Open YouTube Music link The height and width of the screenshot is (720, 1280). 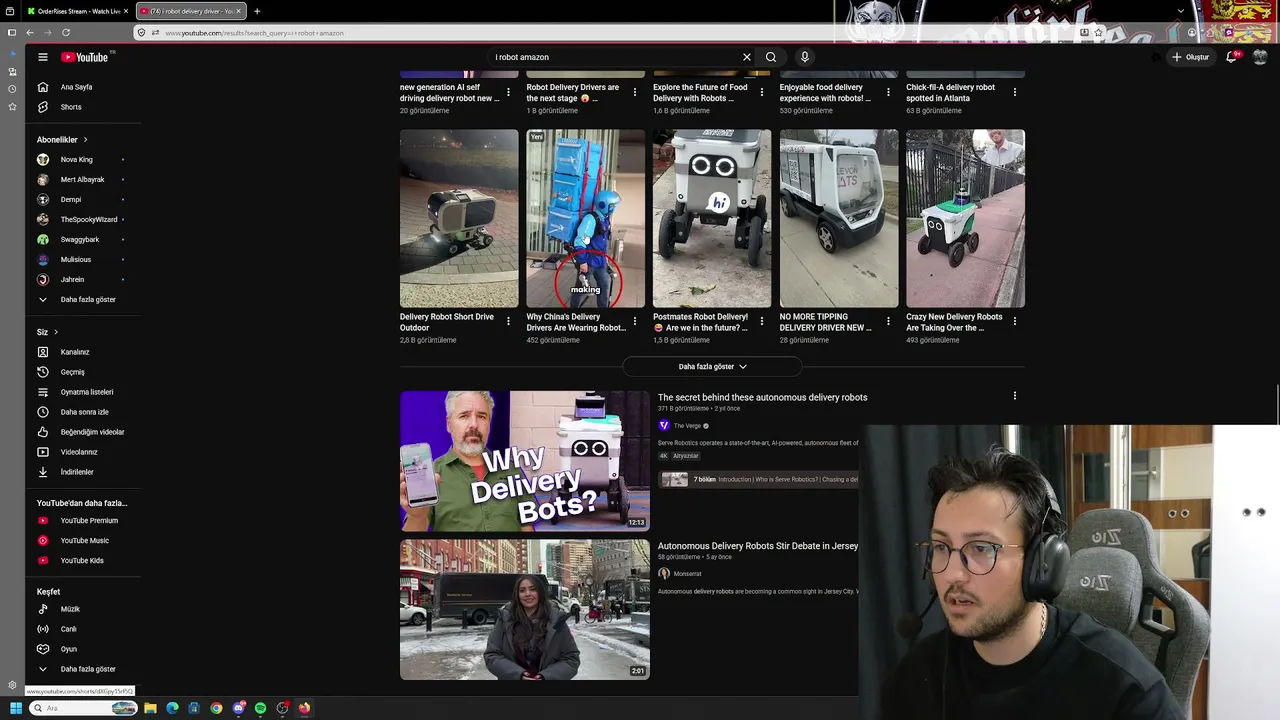click(82, 541)
